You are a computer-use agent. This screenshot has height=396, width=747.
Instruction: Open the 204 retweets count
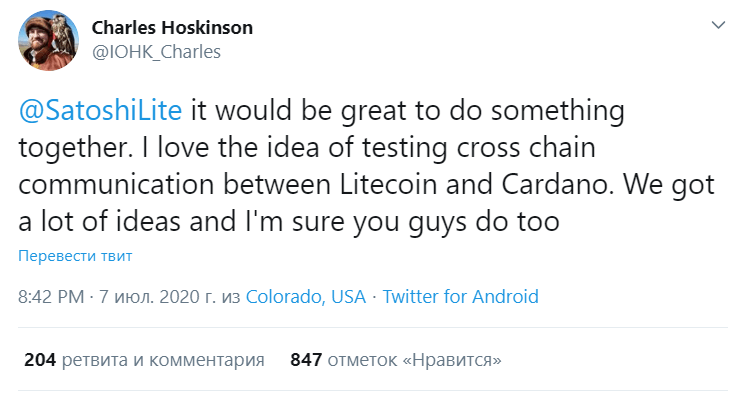click(x=40, y=360)
